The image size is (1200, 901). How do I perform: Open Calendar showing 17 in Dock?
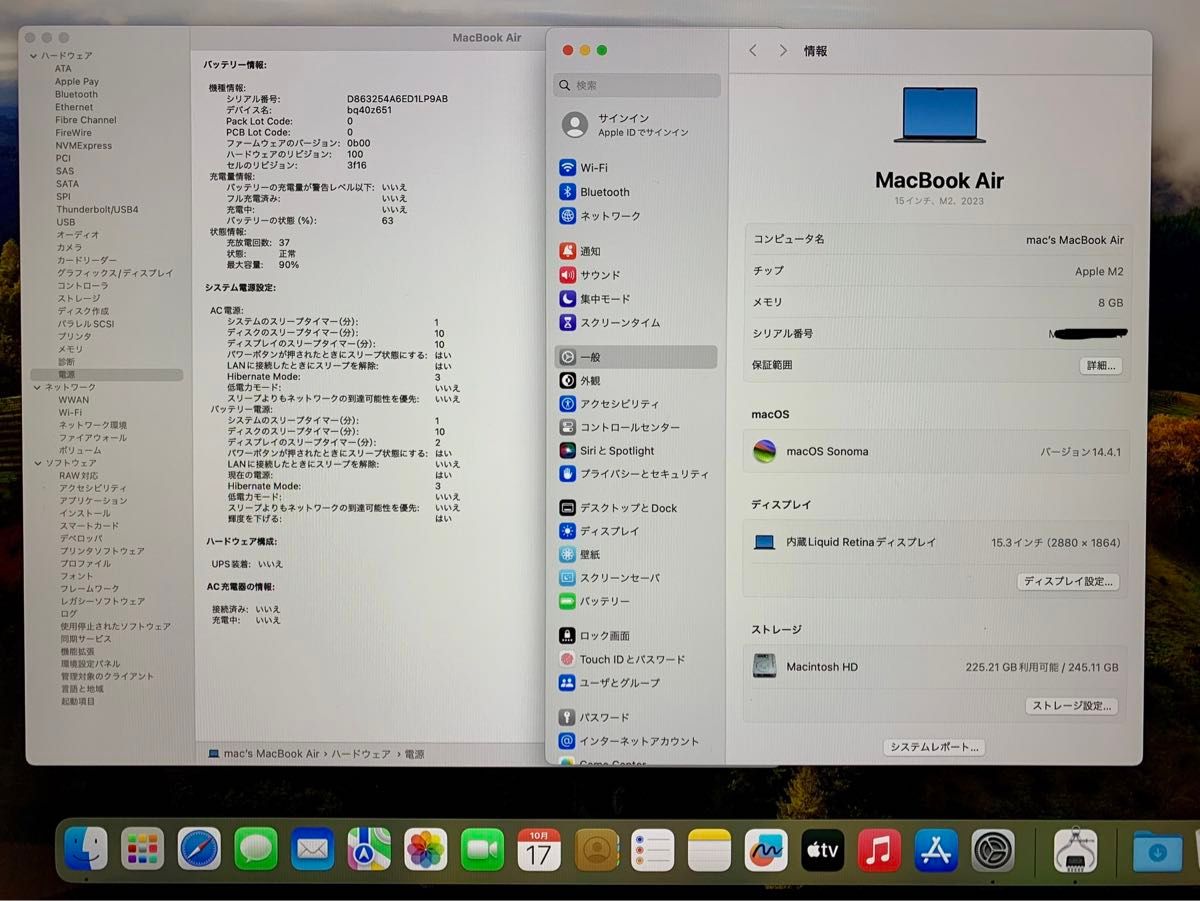[x=539, y=850]
